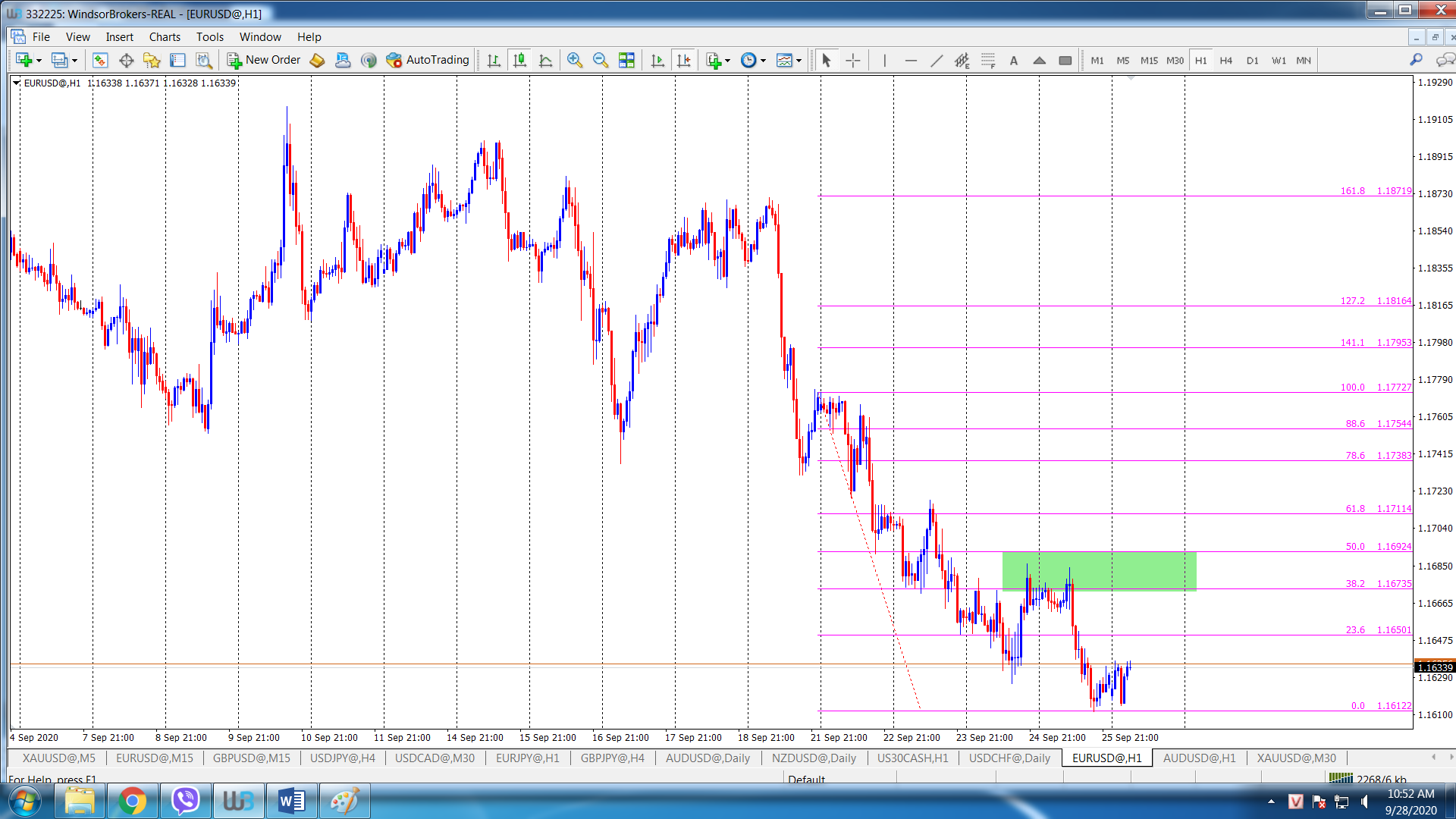Switch timeframe to M15
The height and width of the screenshot is (819, 1456).
(x=1149, y=60)
